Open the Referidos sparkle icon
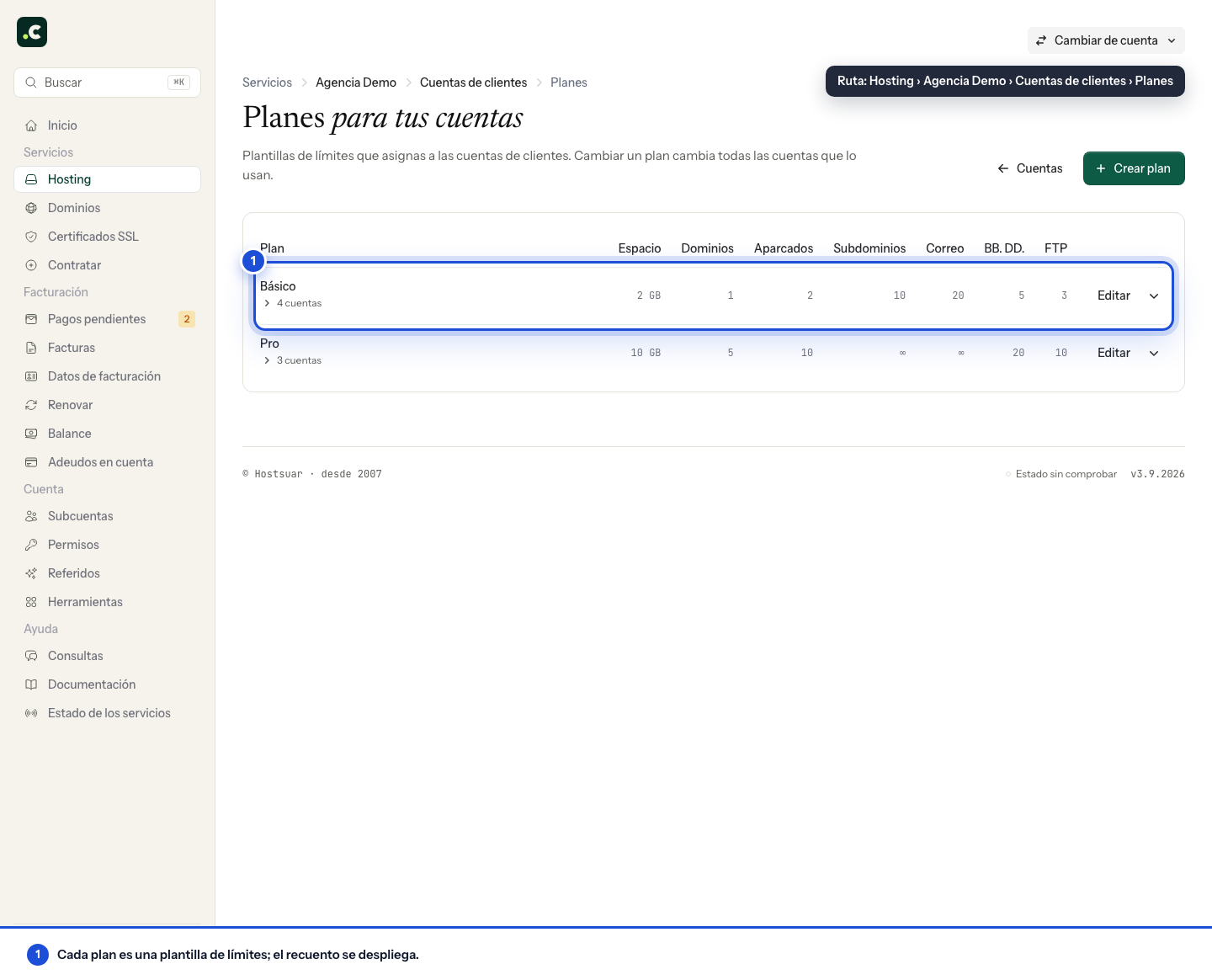This screenshot has width=1212, height=980. [31, 573]
